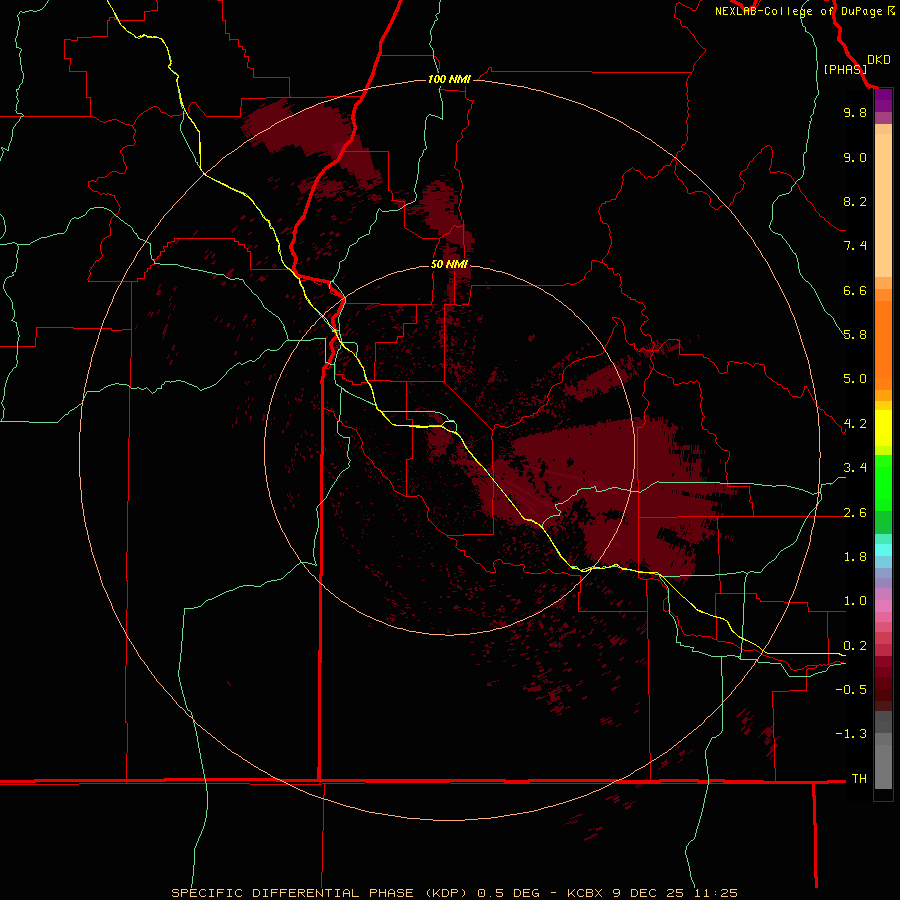This screenshot has width=900, height=900.
Task: Click the "DKD" label above color scale
Action: (x=879, y=60)
